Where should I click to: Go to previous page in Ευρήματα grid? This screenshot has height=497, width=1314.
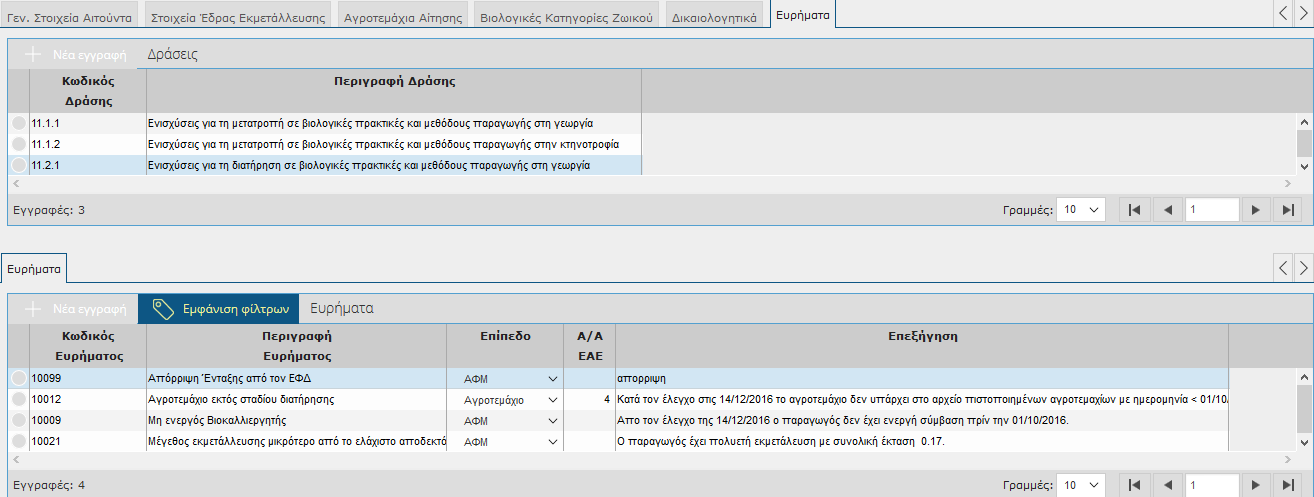(x=1167, y=484)
